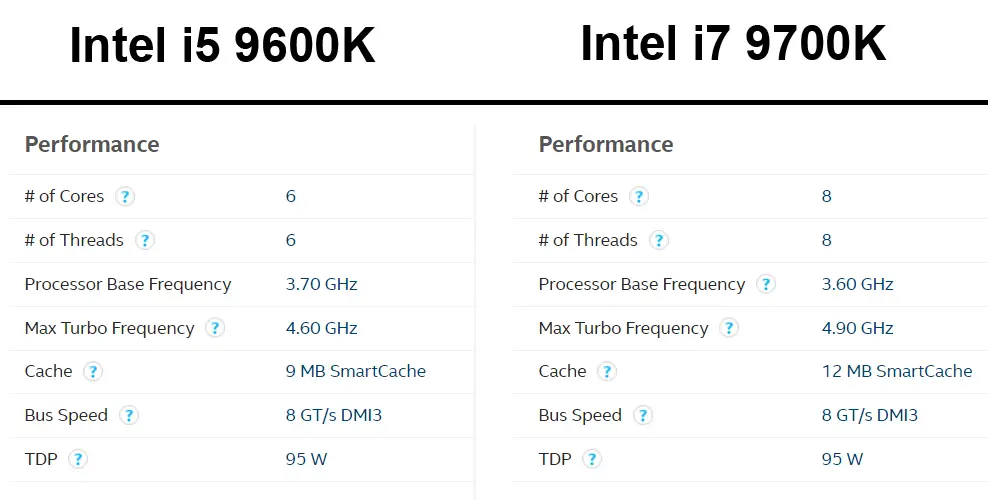Show info for i7 Bus Speed
The width and height of the screenshot is (988, 500).
tap(643, 416)
